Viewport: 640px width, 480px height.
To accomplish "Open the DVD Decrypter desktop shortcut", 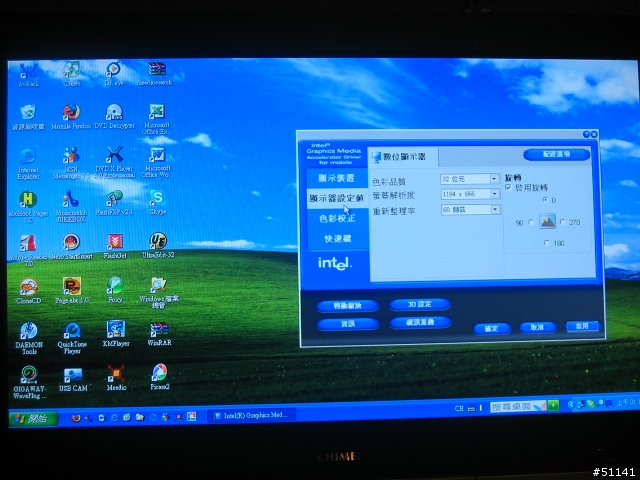I will 114,116.
